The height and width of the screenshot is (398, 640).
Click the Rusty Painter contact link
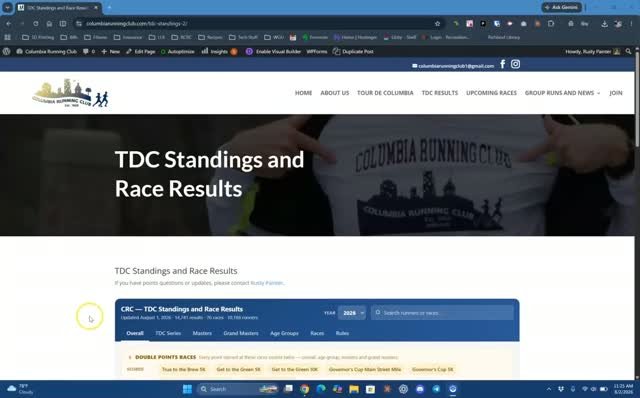tap(267, 283)
